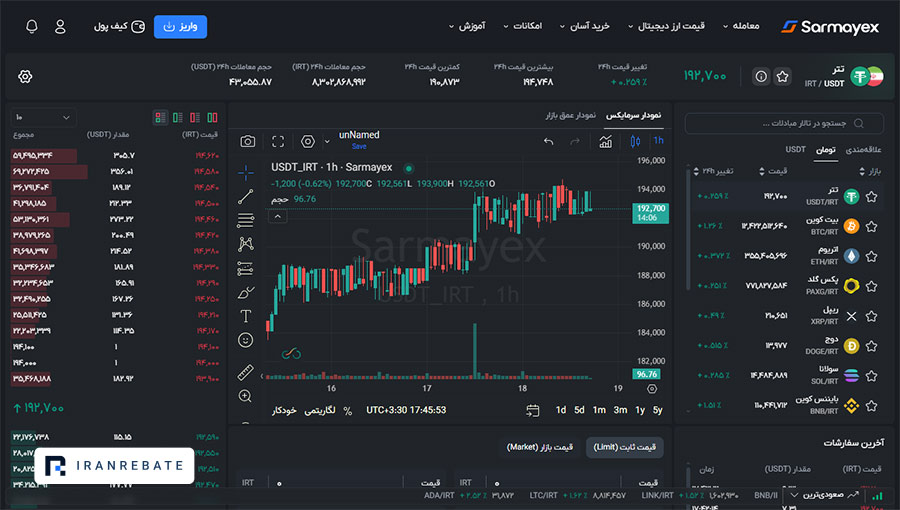Select the text tool
This screenshot has height=510, width=900.
[246, 316]
